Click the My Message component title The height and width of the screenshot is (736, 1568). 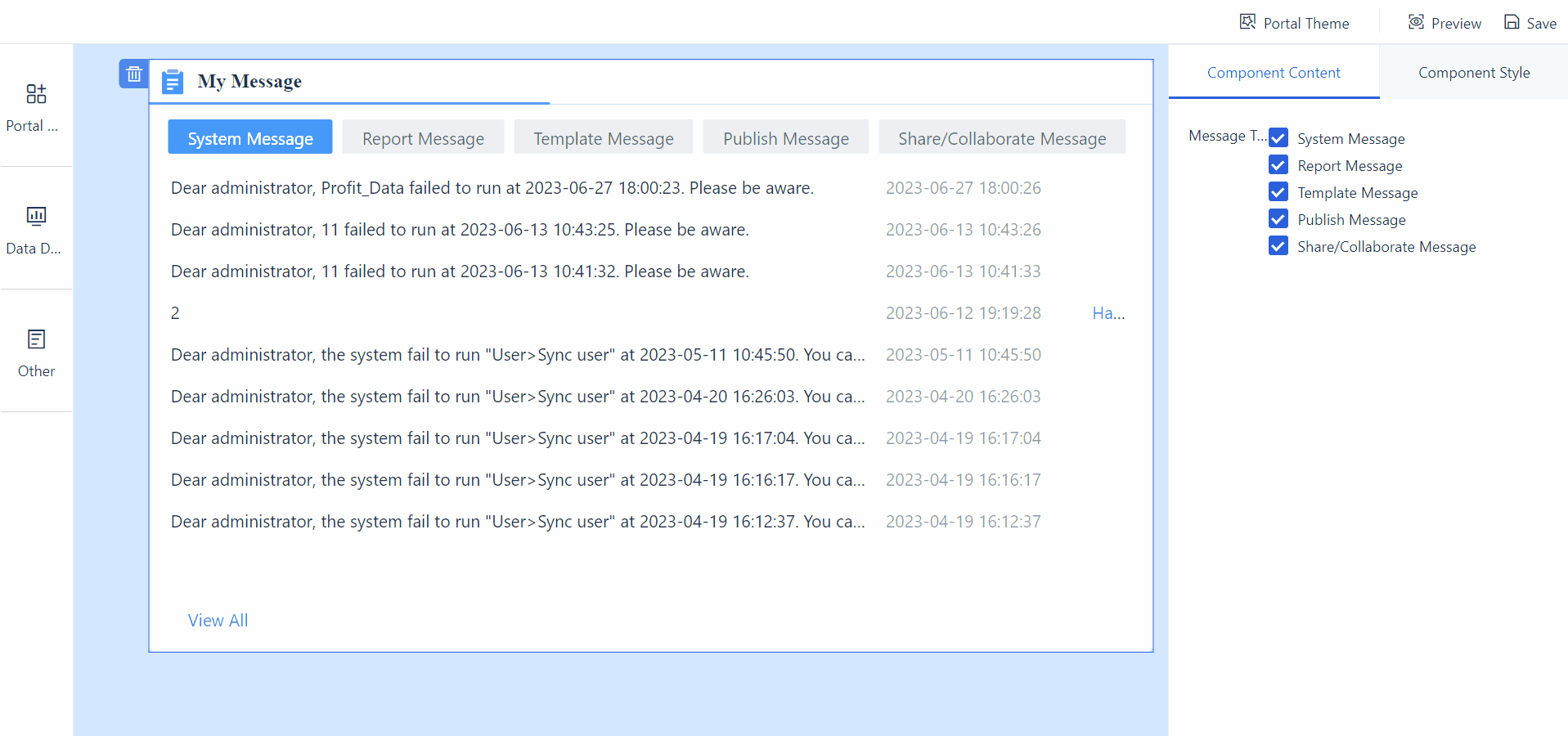click(249, 81)
